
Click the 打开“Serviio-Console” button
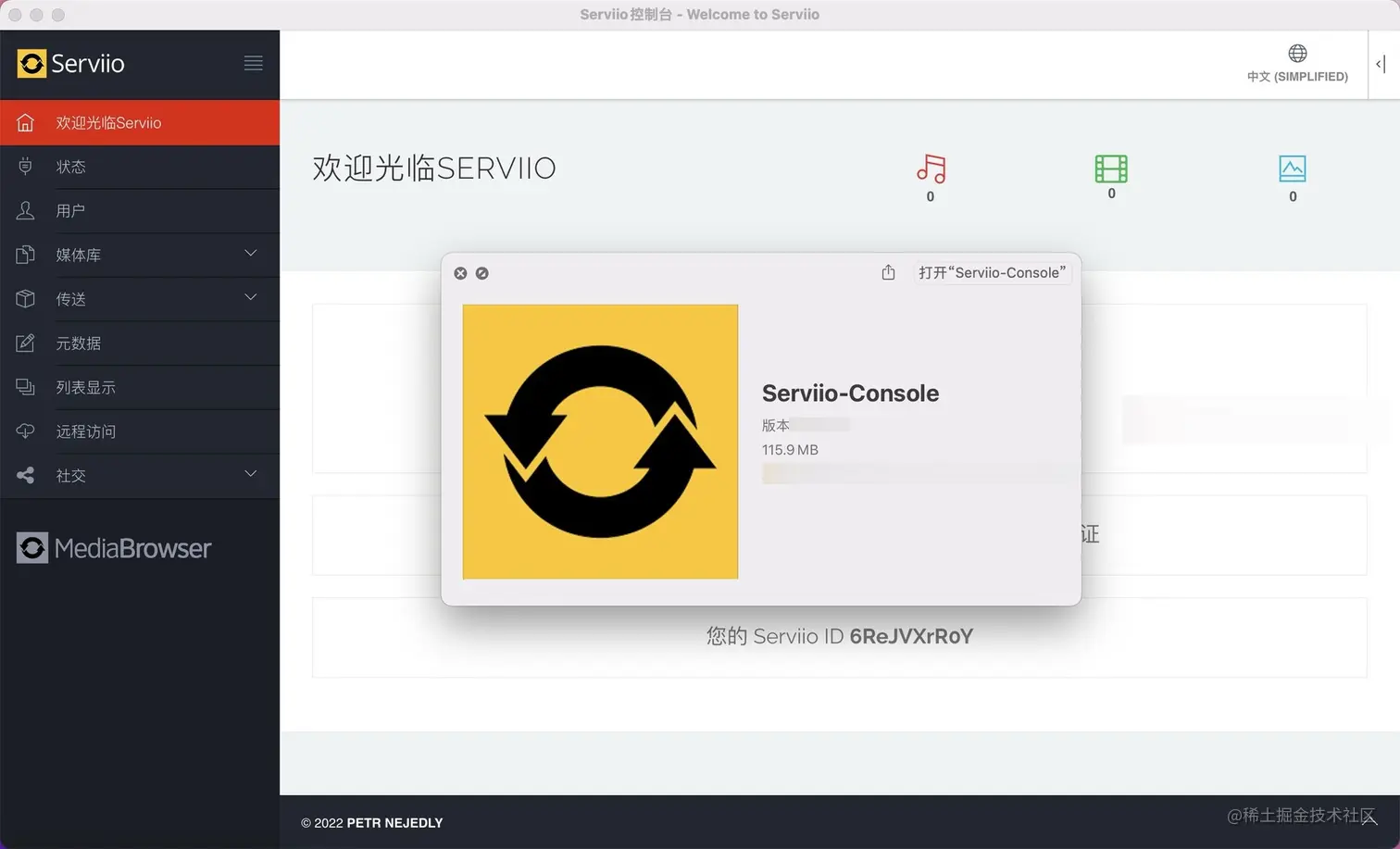point(992,272)
